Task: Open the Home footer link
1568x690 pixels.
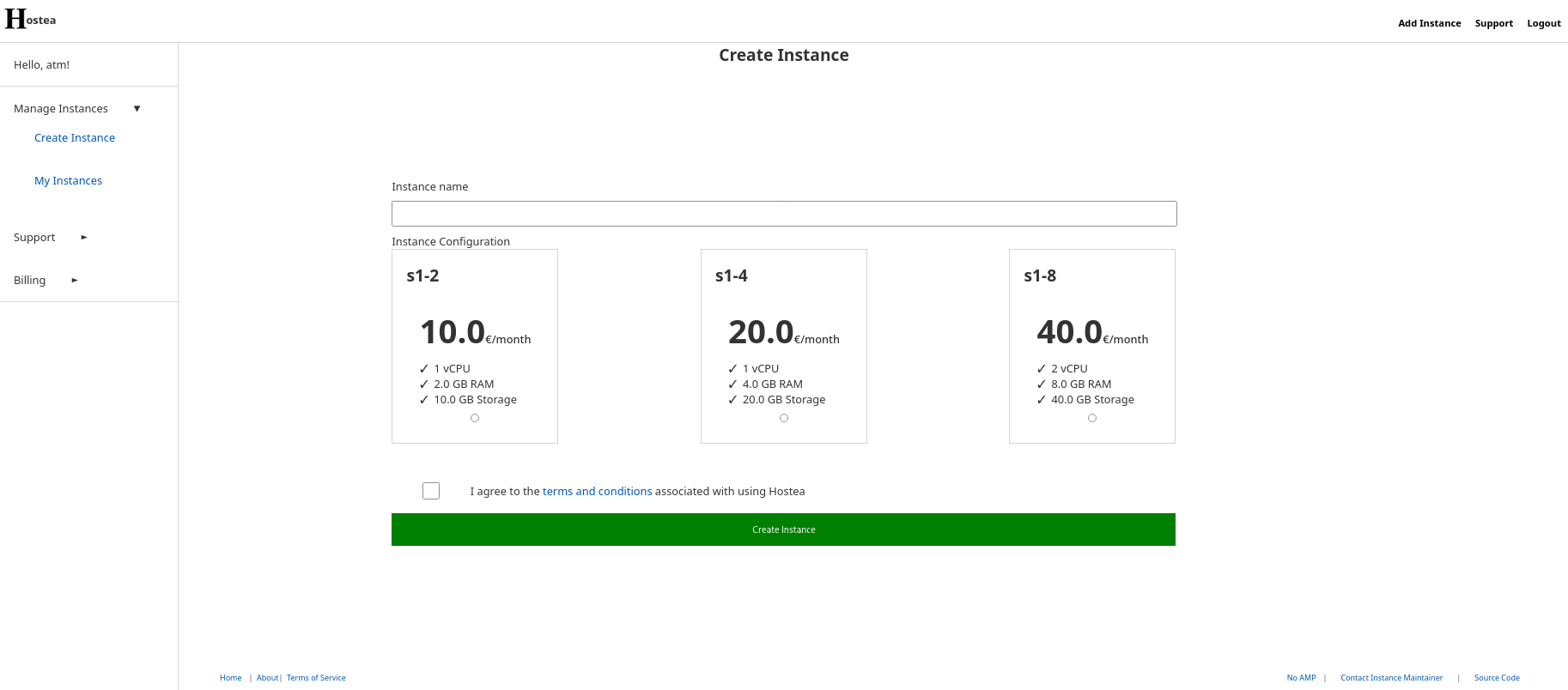Action: pos(231,678)
